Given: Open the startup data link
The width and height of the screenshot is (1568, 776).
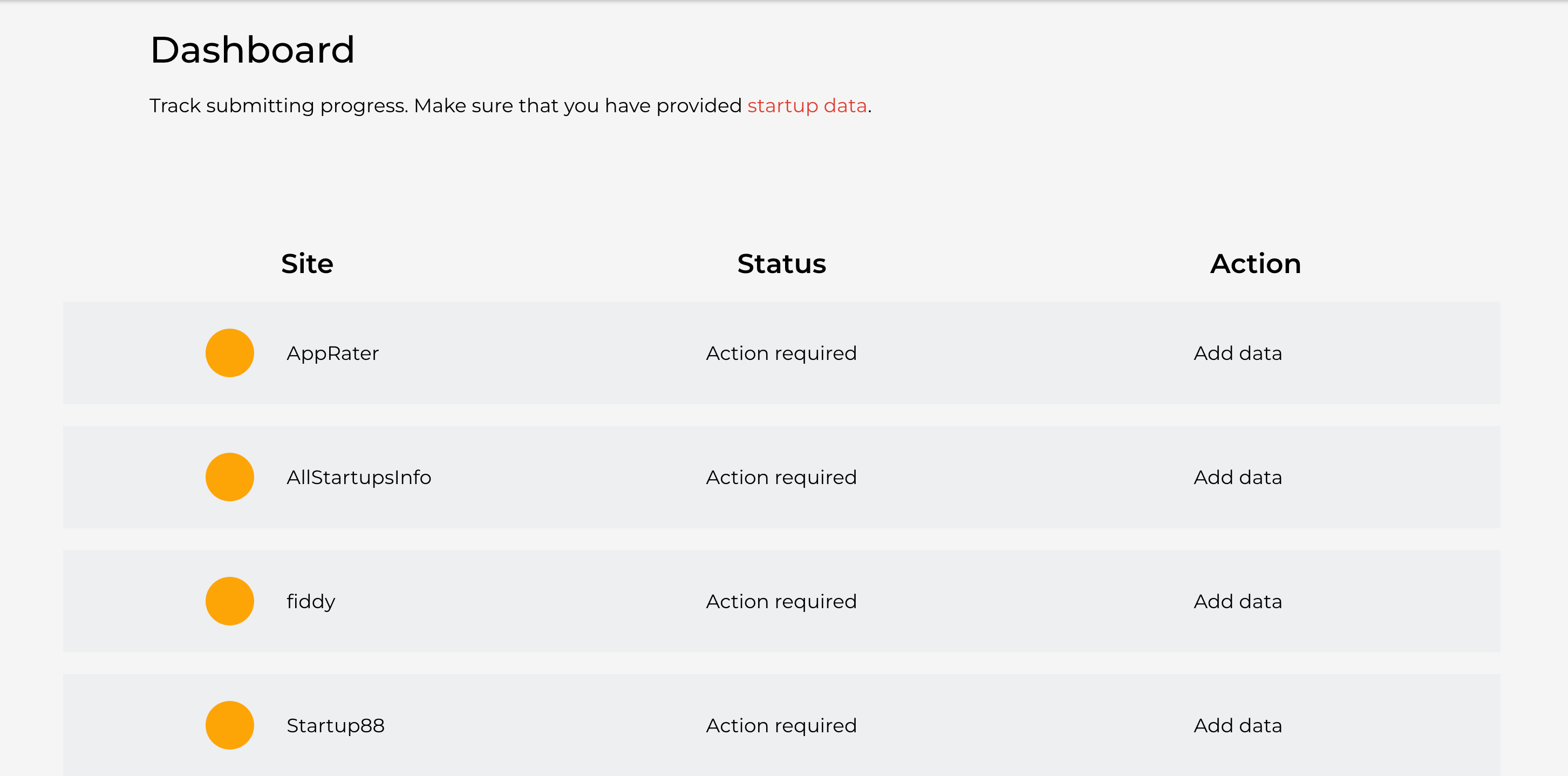Looking at the screenshot, I should 807,106.
